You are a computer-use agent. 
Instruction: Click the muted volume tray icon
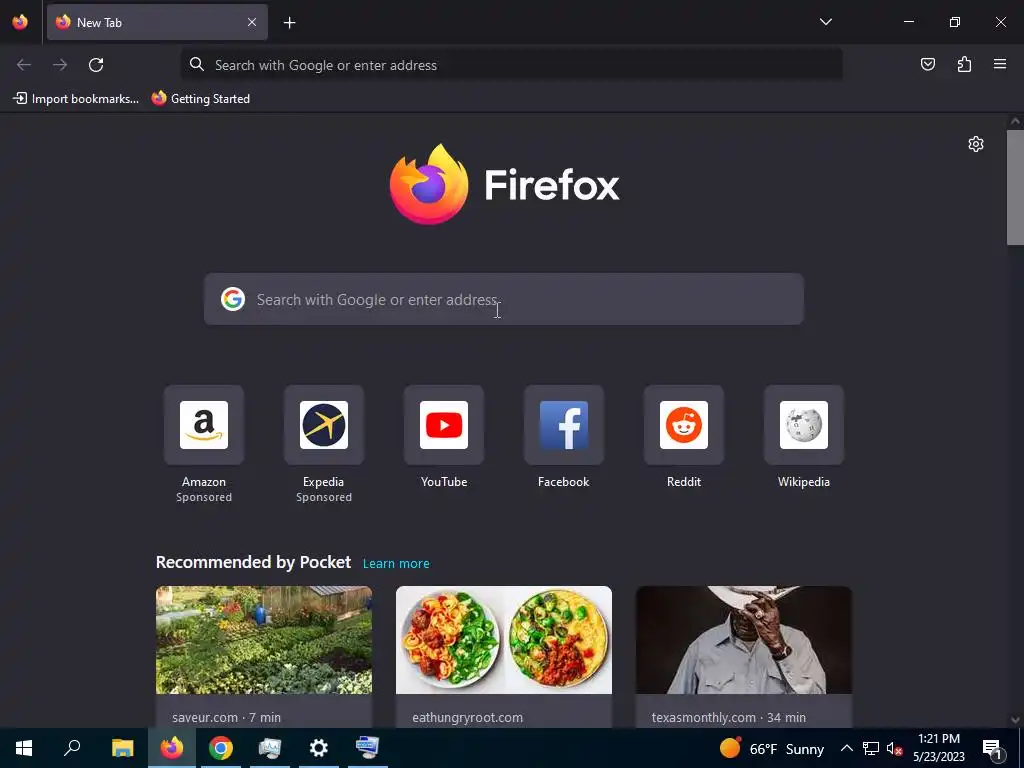(895, 748)
